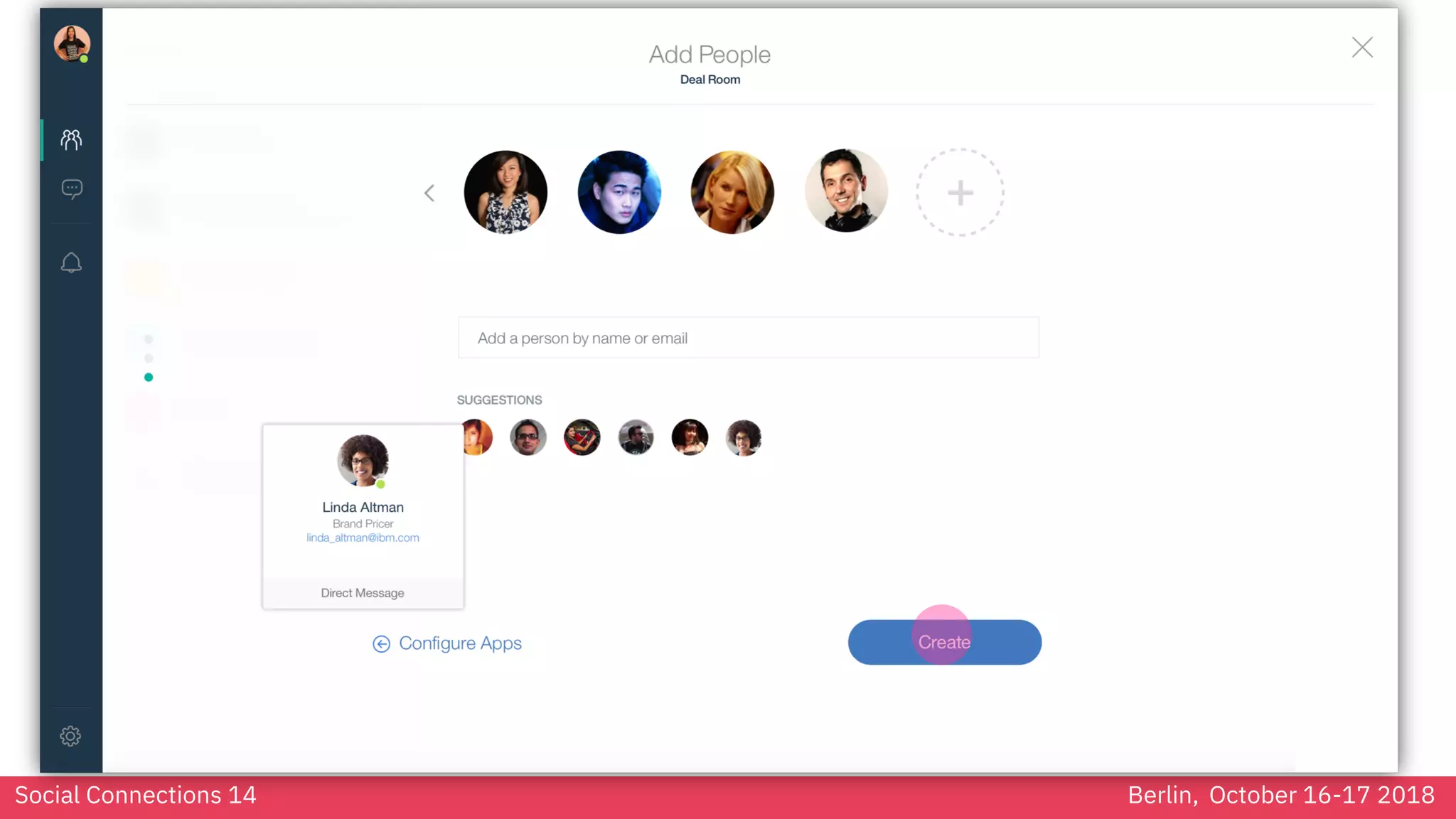Click linda_altman@ibm.com email link
1456x819 pixels.
click(363, 537)
